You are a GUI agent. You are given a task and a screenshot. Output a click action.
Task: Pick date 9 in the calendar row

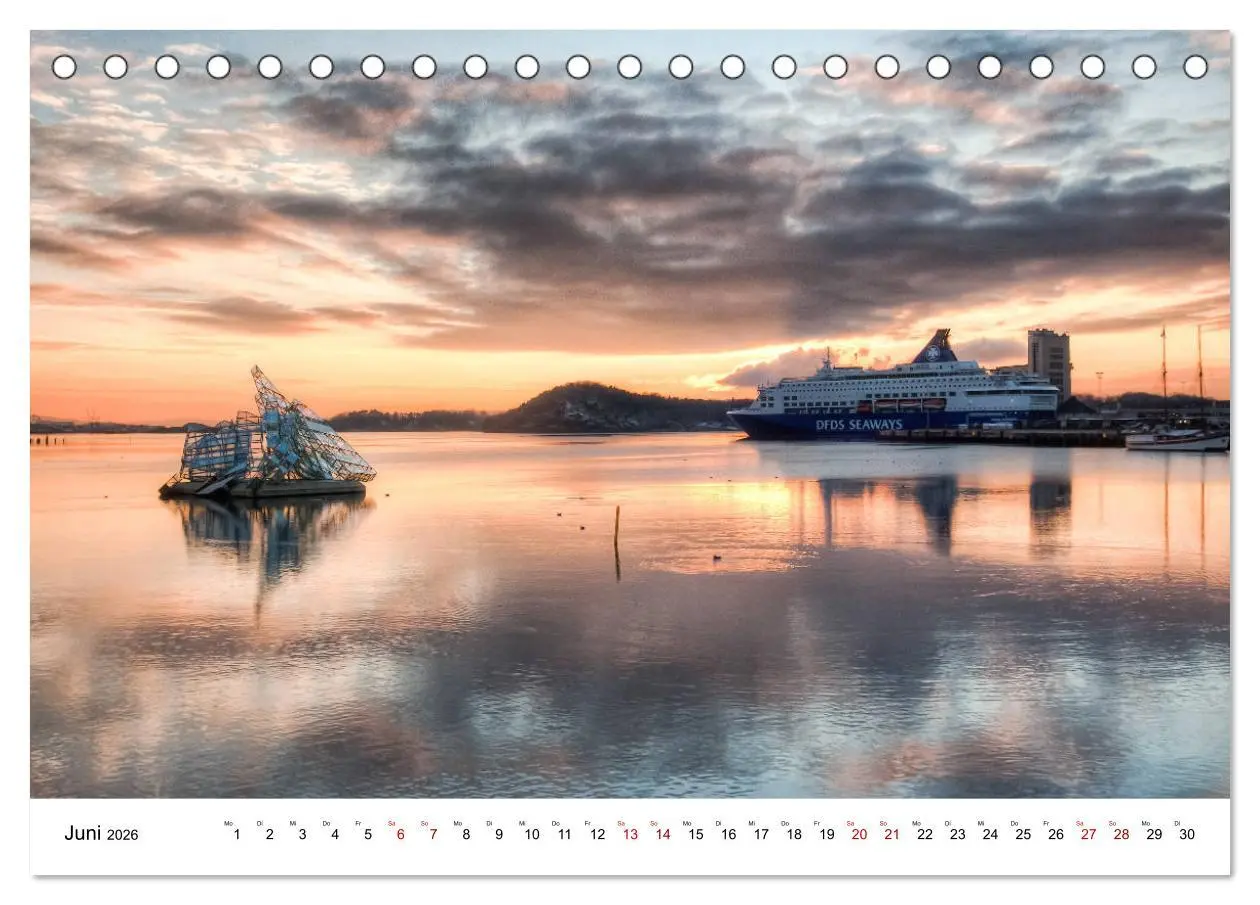[x=499, y=834]
